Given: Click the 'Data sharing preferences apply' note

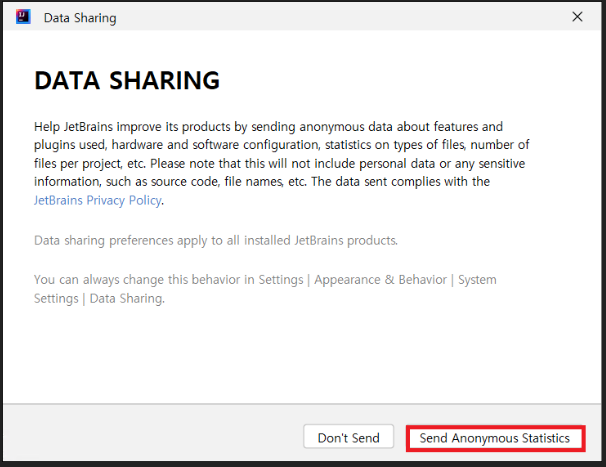Looking at the screenshot, I should coord(216,240).
